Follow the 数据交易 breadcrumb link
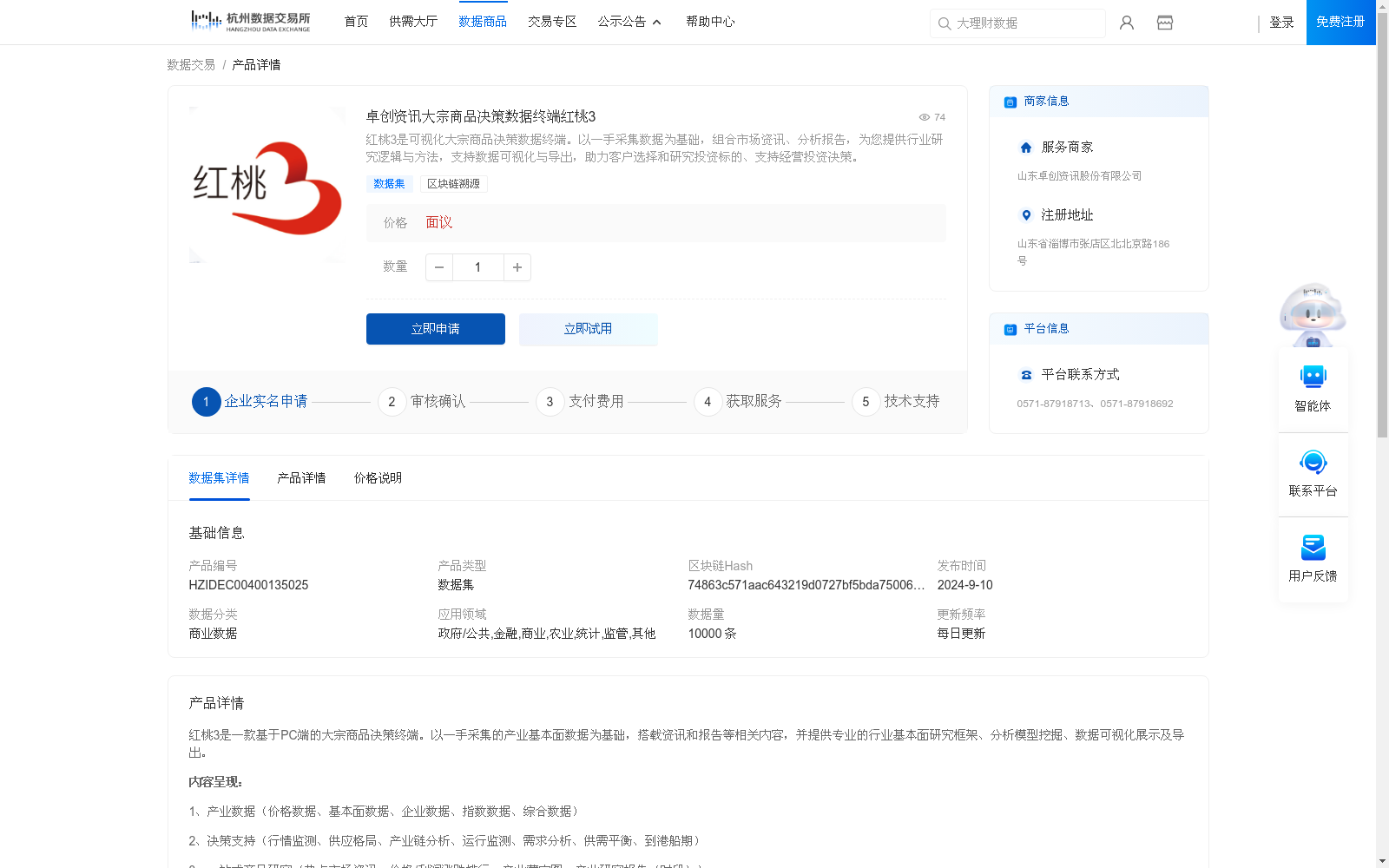This screenshot has height=868, width=1389. tap(189, 64)
